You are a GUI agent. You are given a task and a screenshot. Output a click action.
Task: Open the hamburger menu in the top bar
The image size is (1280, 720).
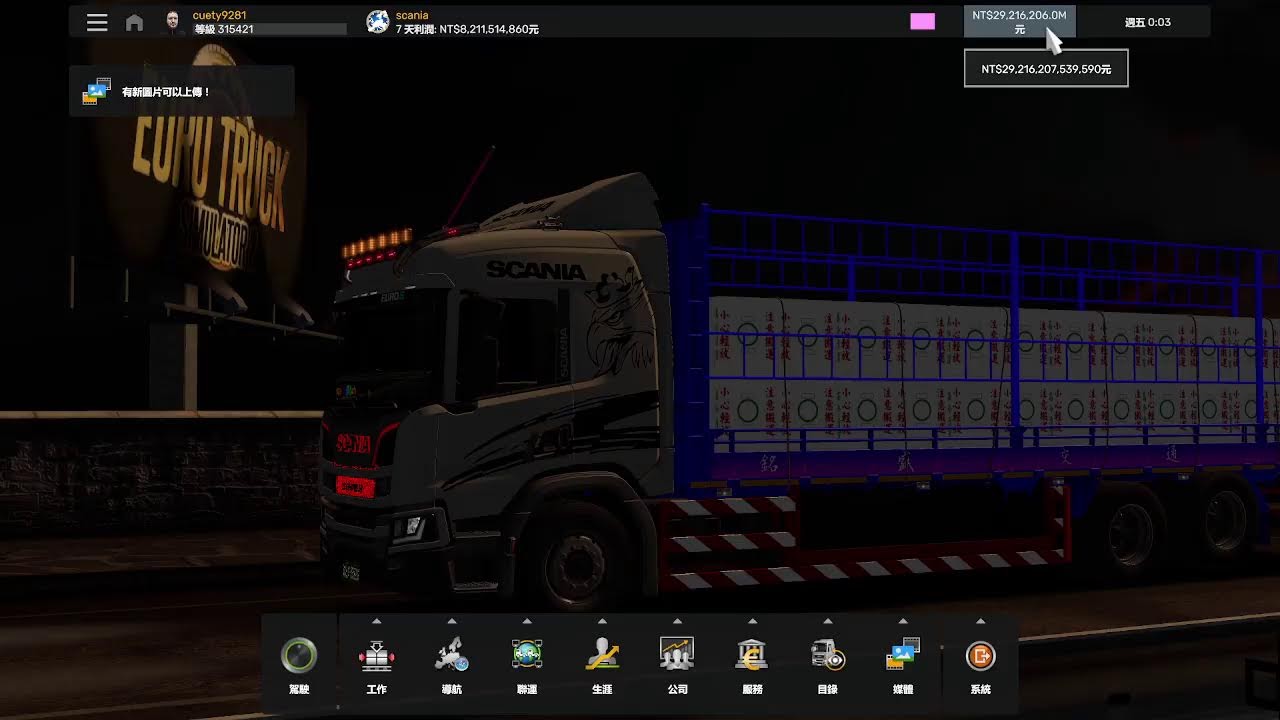point(97,22)
